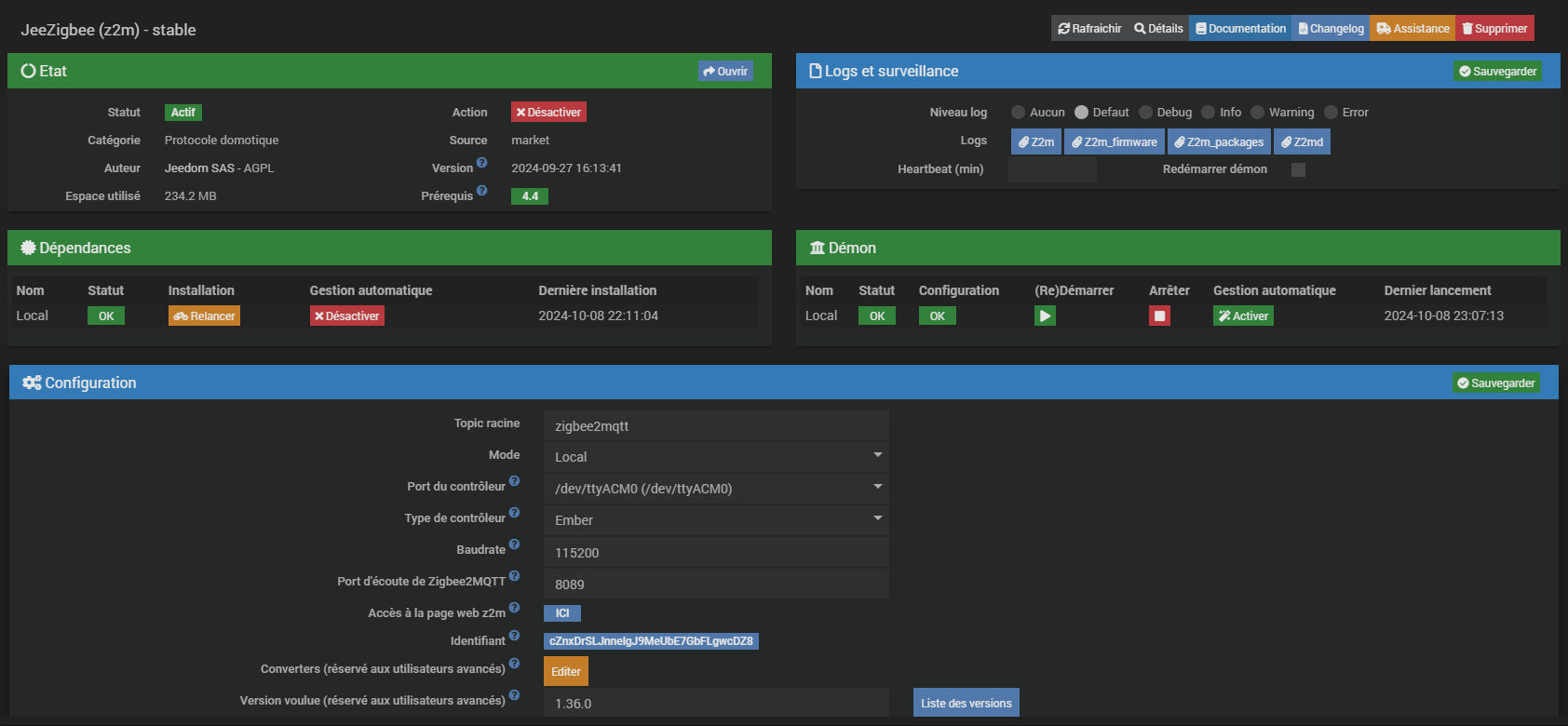1568x726 pixels.
Task: Open the Type de contrôleur dropdown
Action: 716,520
